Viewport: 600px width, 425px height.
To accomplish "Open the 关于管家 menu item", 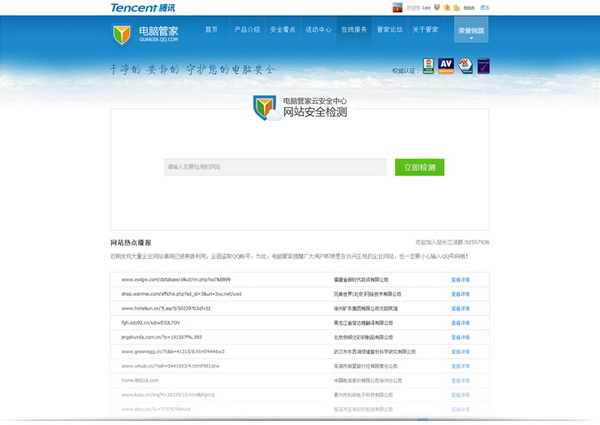I will pos(426,30).
